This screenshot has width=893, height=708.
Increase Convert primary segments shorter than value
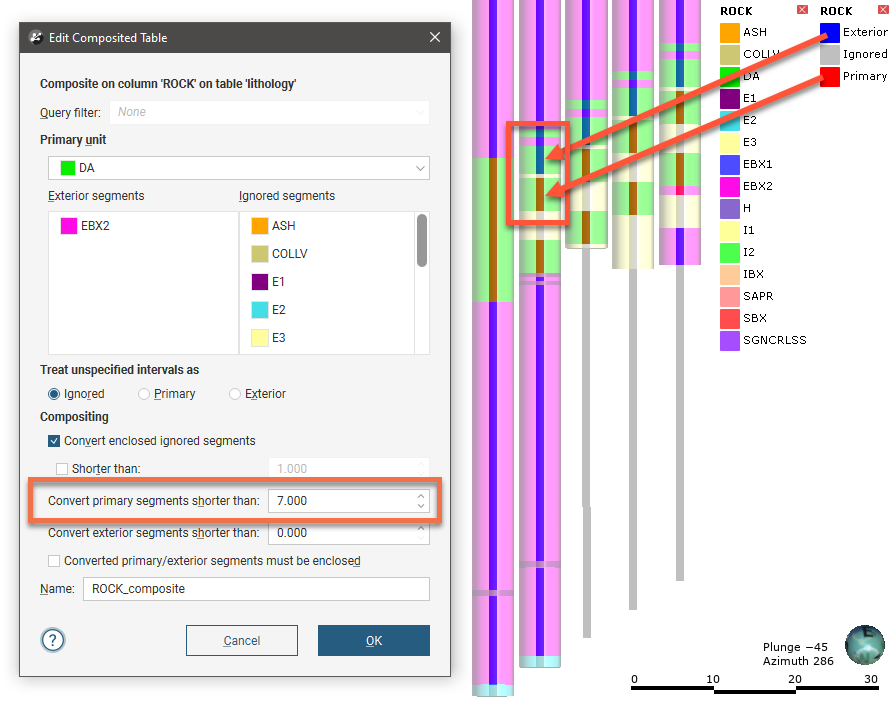coord(421,495)
